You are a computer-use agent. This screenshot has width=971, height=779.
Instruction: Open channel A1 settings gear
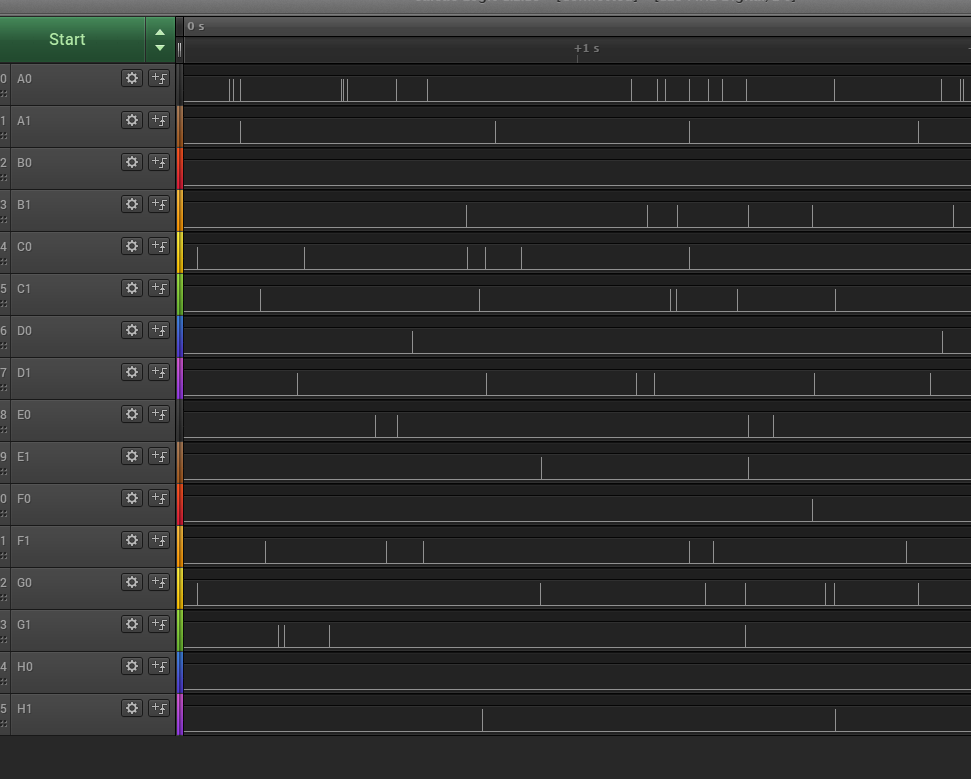point(132,120)
